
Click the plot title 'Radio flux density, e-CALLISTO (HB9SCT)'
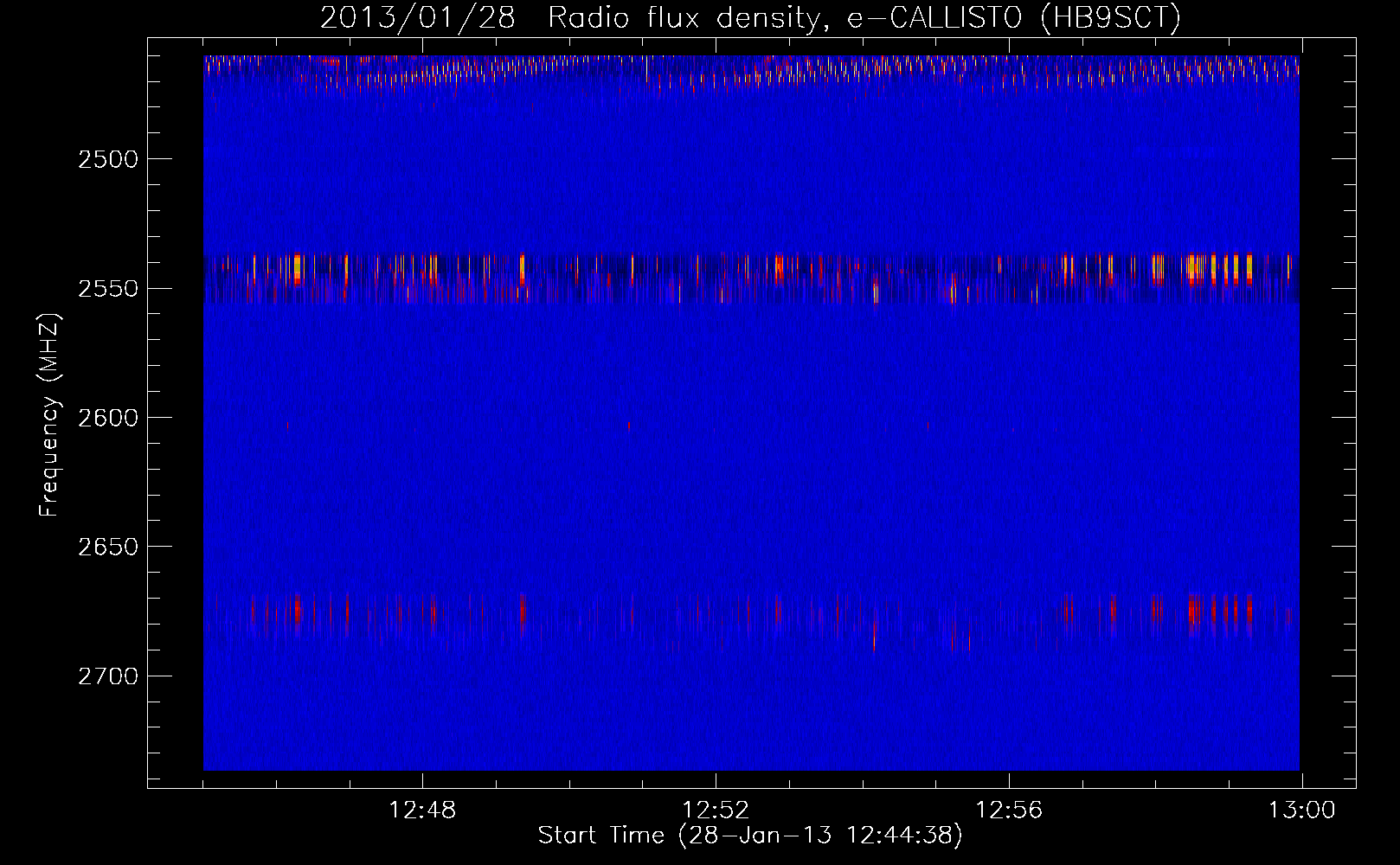(864, 17)
